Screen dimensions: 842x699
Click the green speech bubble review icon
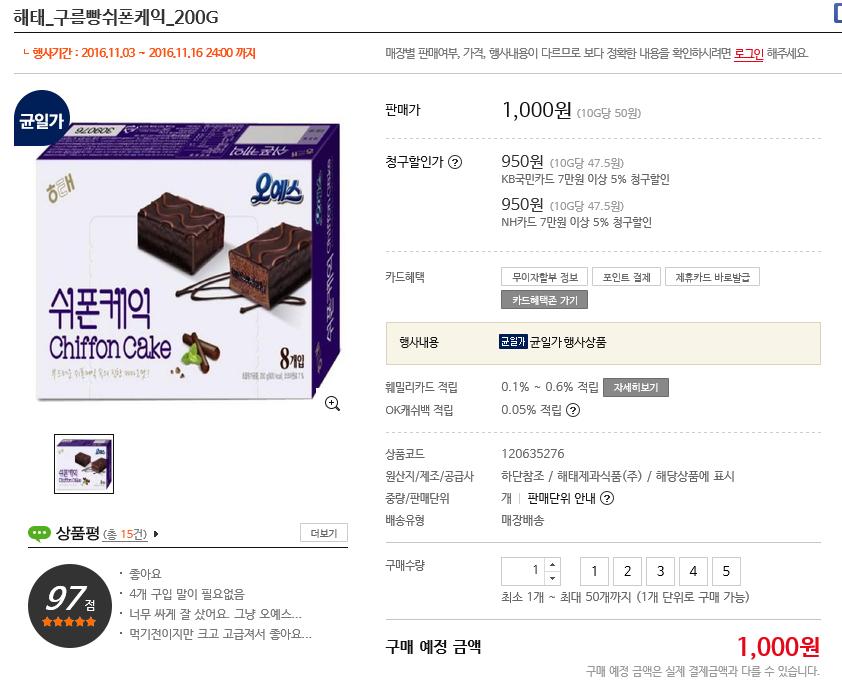[x=39, y=534]
